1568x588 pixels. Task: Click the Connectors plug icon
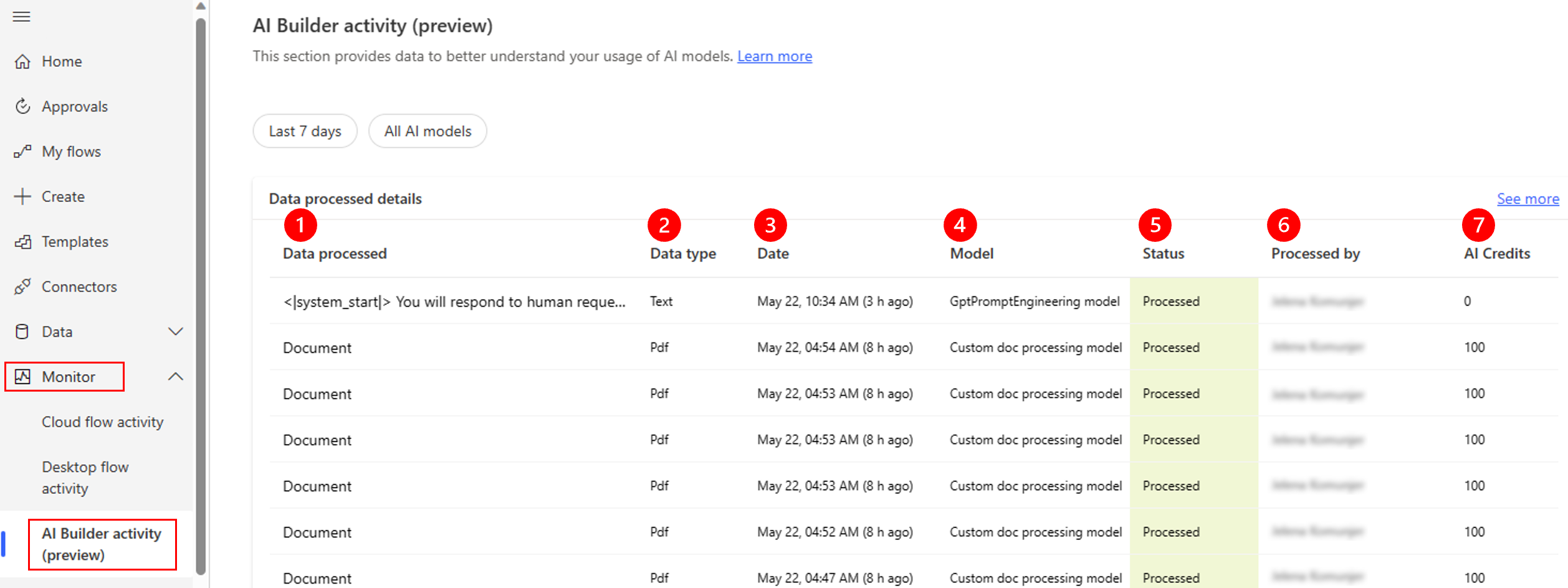[x=22, y=287]
